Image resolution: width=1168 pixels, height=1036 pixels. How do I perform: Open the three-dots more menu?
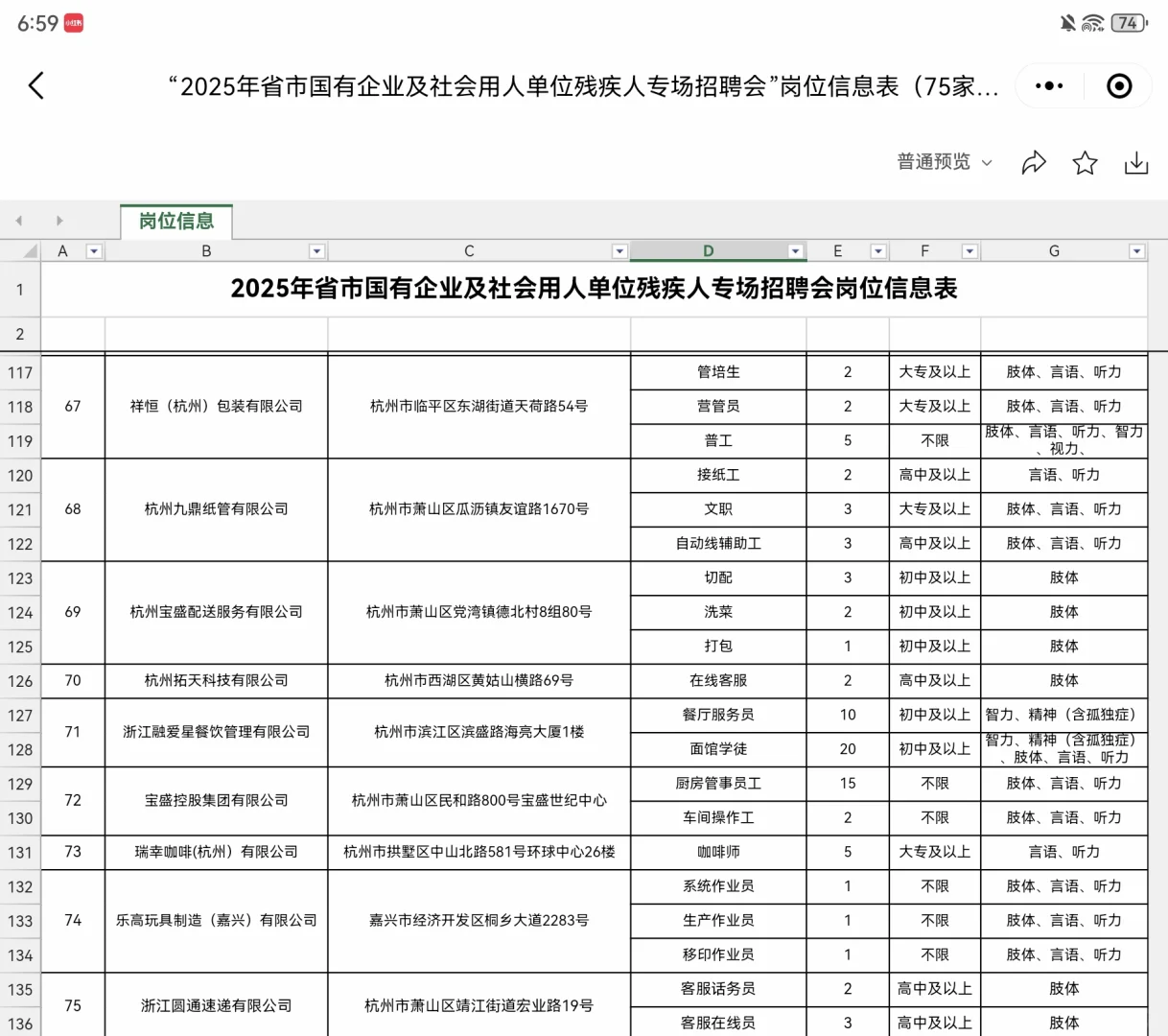tap(1049, 86)
